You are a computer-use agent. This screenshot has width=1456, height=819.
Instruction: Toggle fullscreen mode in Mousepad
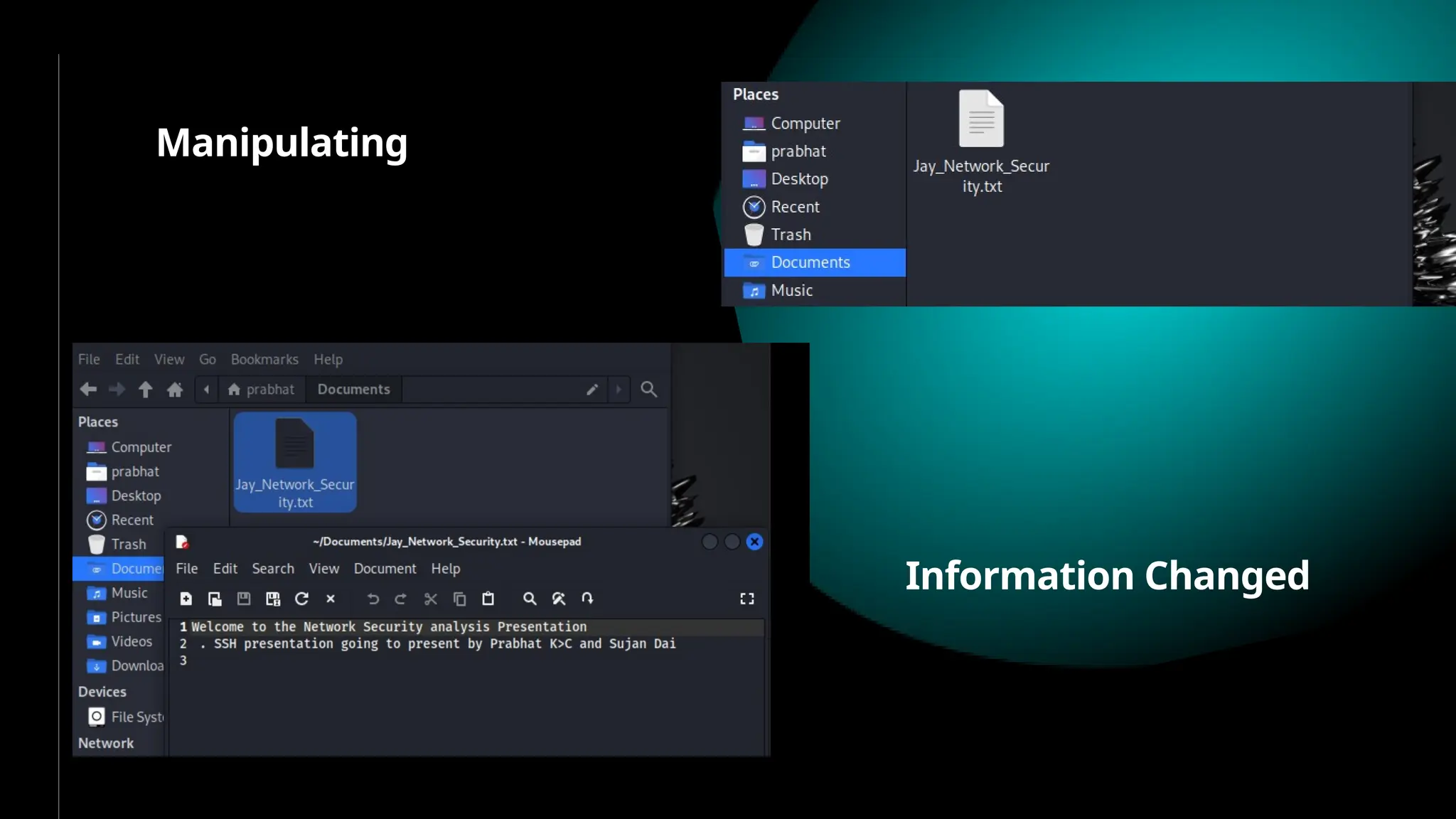pyautogui.click(x=747, y=599)
